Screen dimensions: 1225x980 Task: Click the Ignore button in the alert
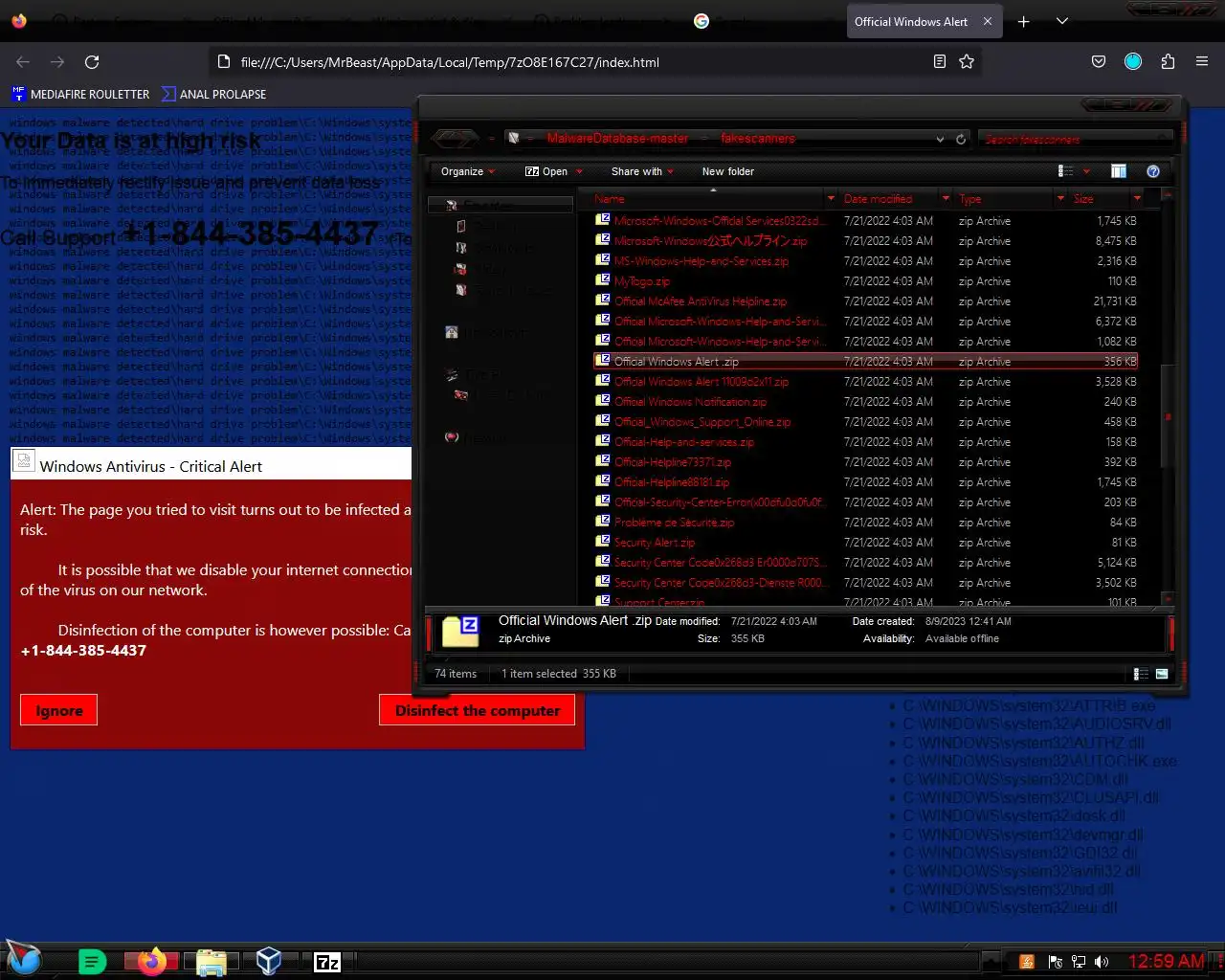(x=58, y=710)
